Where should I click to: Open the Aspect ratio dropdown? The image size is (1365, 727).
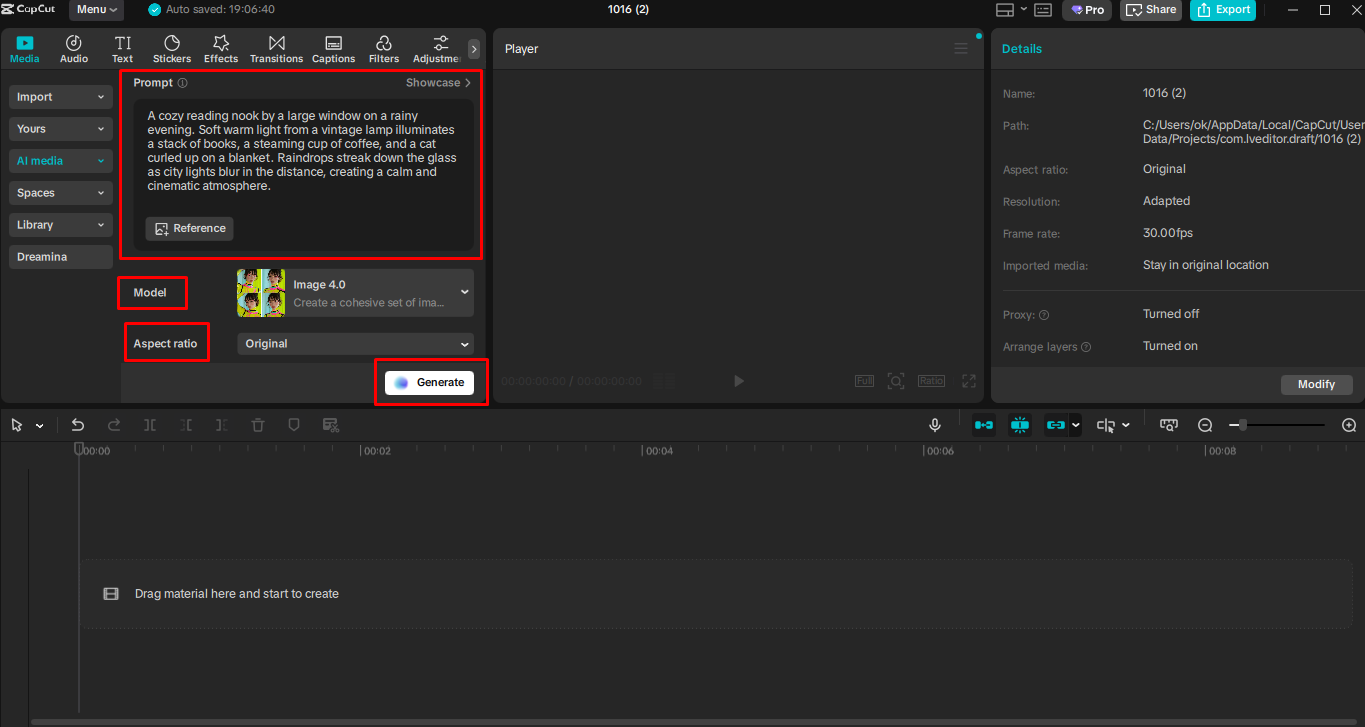[355, 343]
